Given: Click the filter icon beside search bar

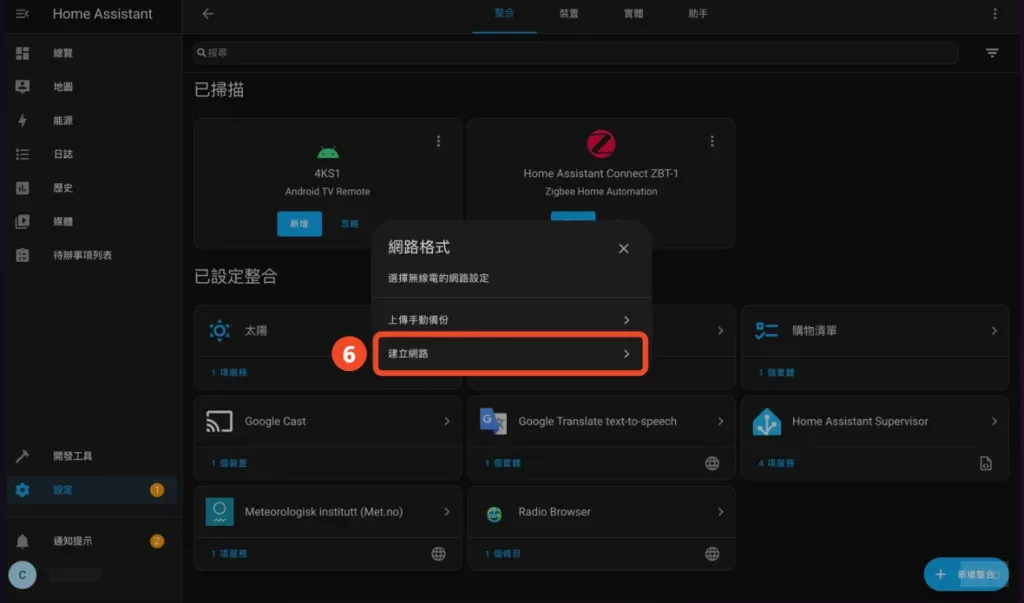Looking at the screenshot, I should 992,52.
